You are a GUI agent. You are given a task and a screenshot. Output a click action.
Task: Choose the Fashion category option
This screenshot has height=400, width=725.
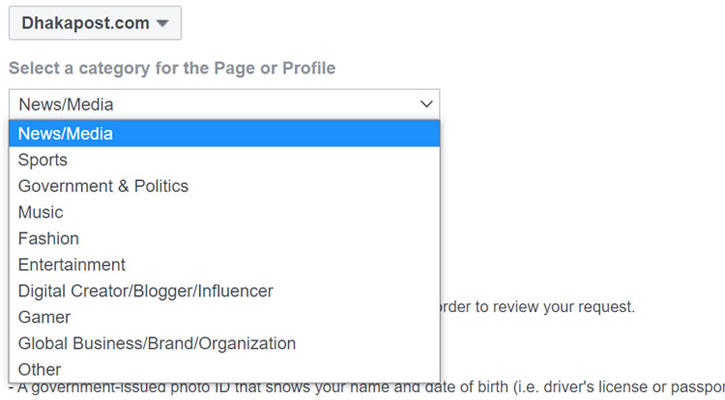tap(48, 238)
